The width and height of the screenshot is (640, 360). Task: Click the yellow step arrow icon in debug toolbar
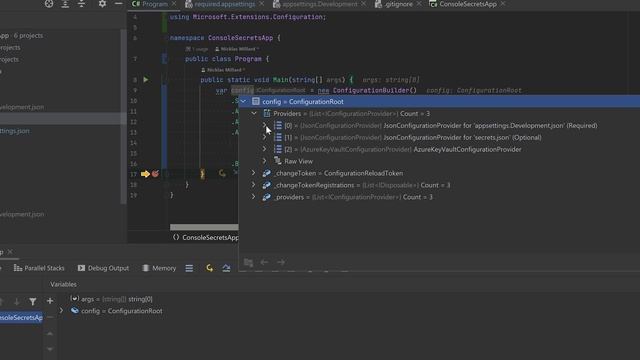pyautogui.click(x=209, y=268)
